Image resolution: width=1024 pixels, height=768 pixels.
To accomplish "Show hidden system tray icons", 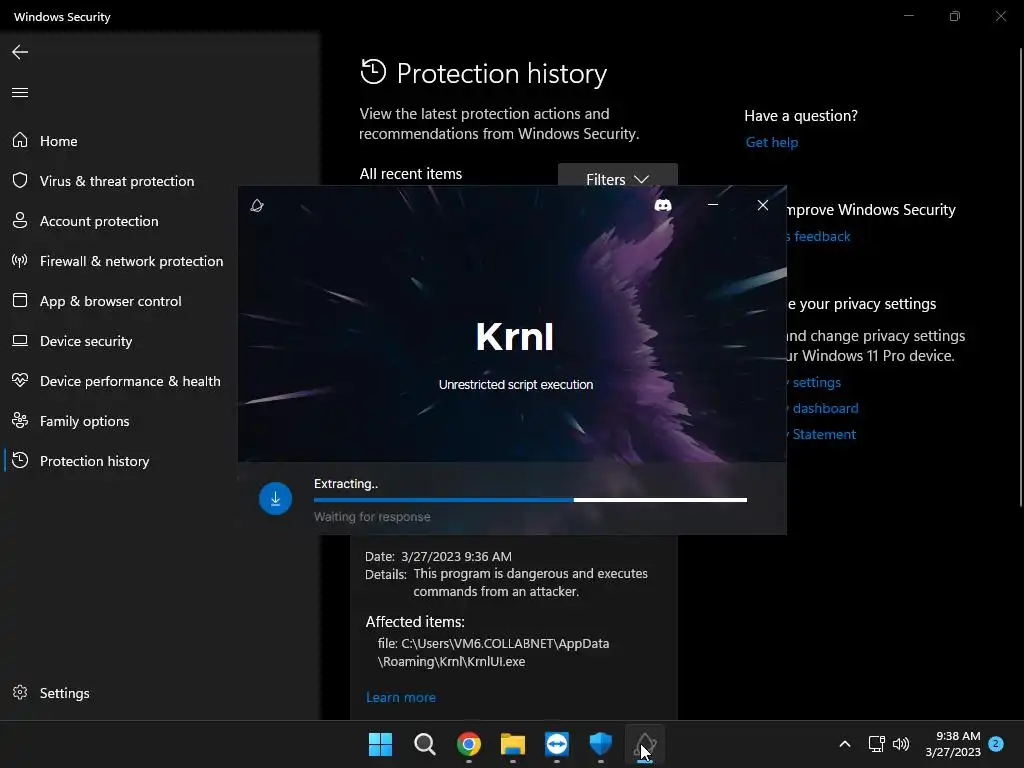I will tap(844, 744).
